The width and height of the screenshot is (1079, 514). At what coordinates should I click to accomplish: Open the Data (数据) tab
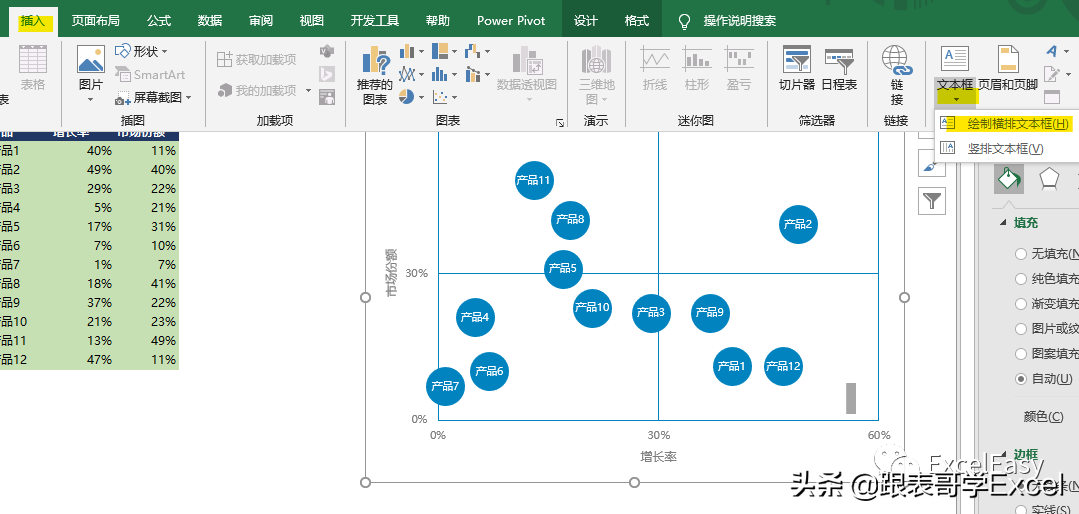click(210, 21)
